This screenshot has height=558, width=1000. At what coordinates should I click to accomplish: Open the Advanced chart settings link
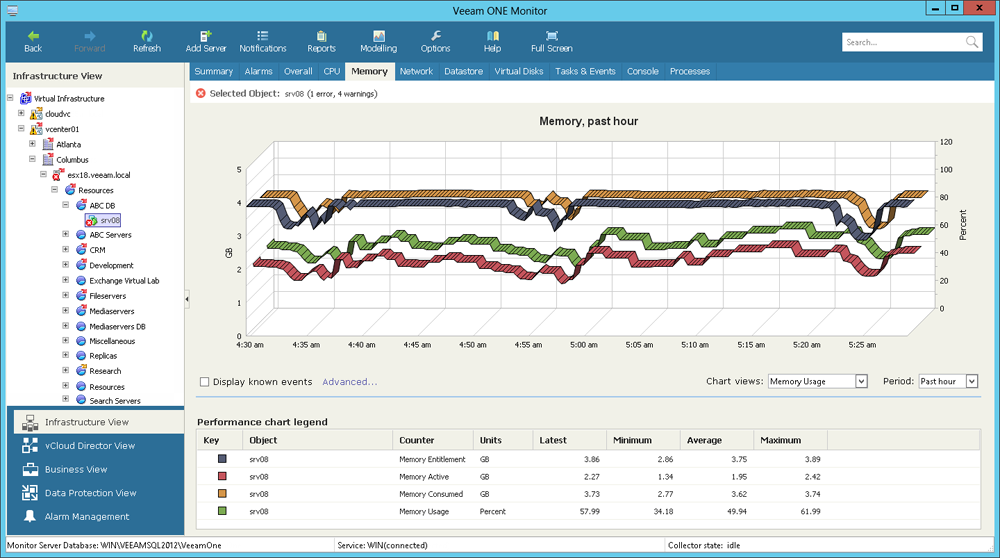[x=349, y=382]
